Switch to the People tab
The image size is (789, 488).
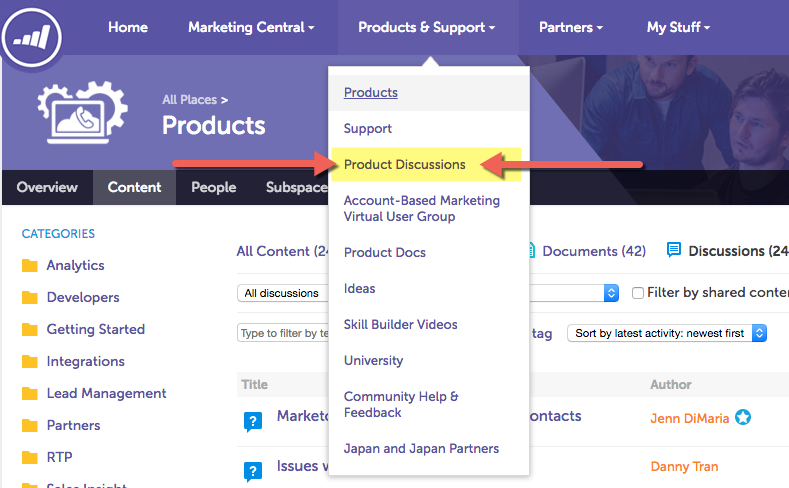(x=213, y=187)
